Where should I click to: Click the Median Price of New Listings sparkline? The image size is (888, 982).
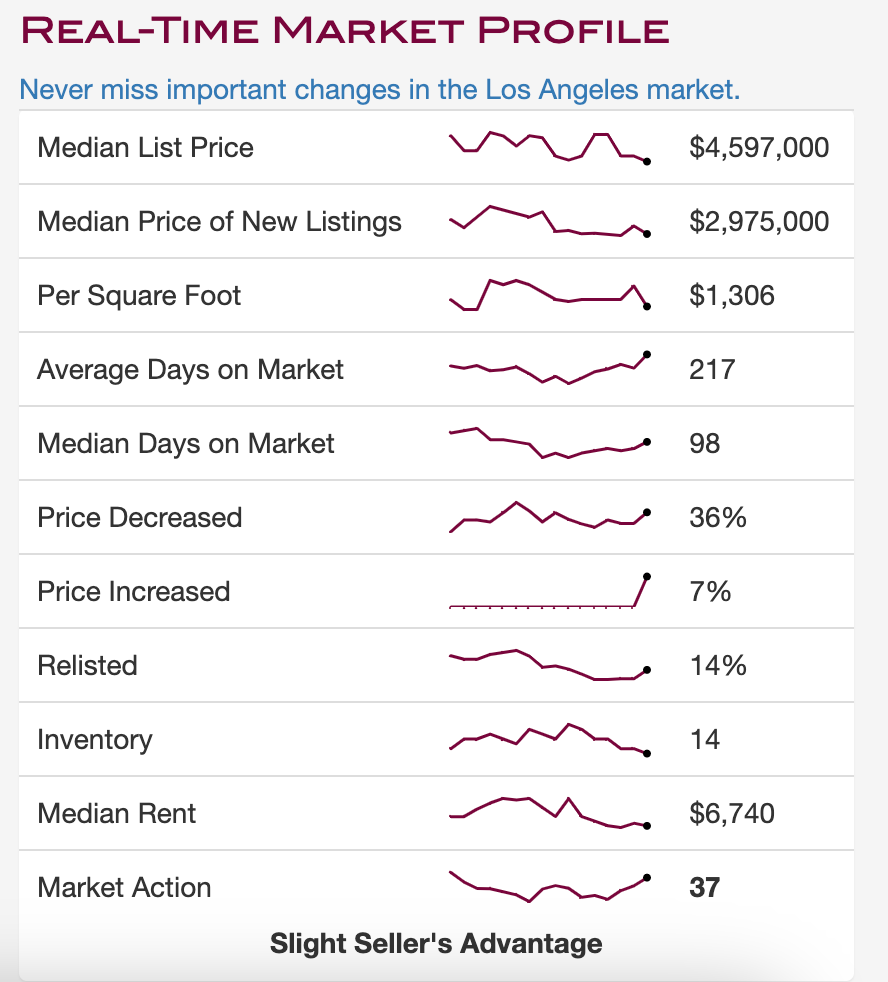point(550,222)
